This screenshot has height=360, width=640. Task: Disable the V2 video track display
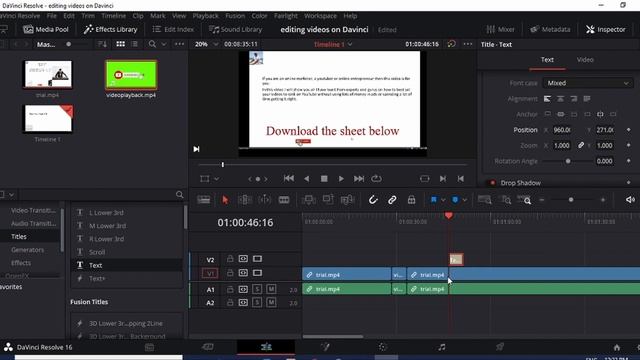tap(257, 259)
